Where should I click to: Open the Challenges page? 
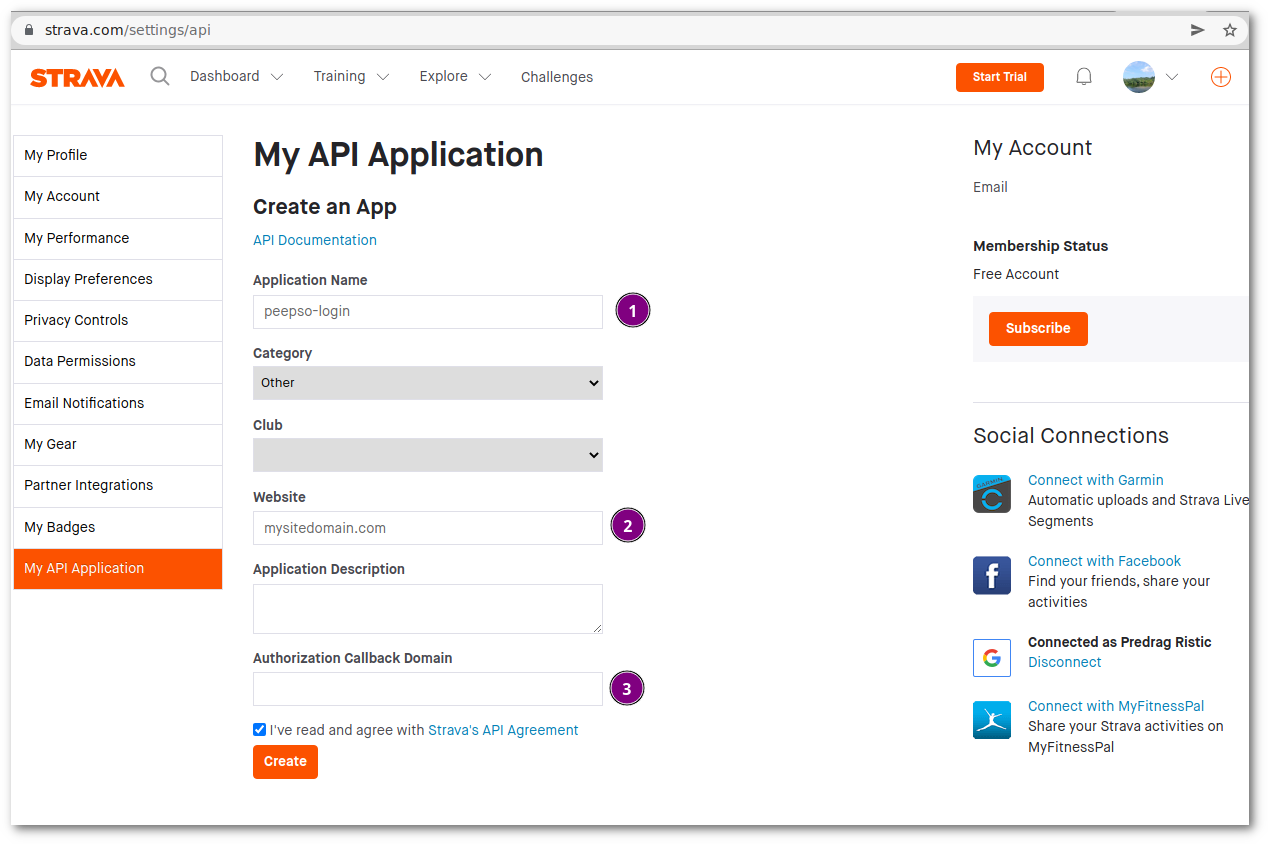point(557,77)
